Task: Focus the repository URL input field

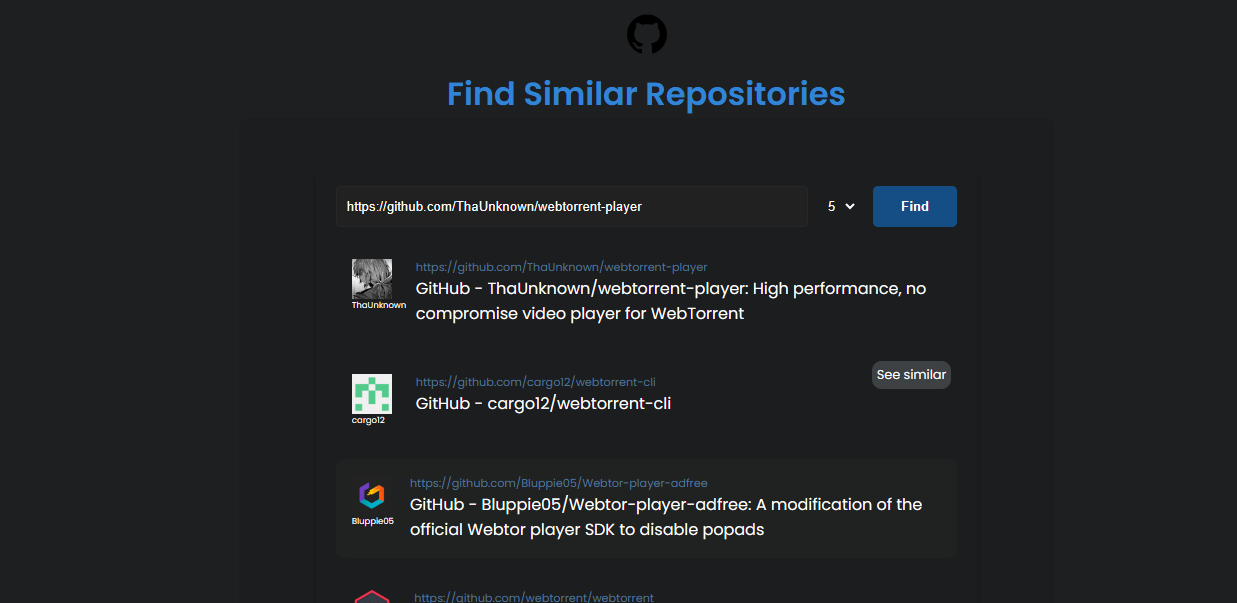Action: [x=572, y=206]
